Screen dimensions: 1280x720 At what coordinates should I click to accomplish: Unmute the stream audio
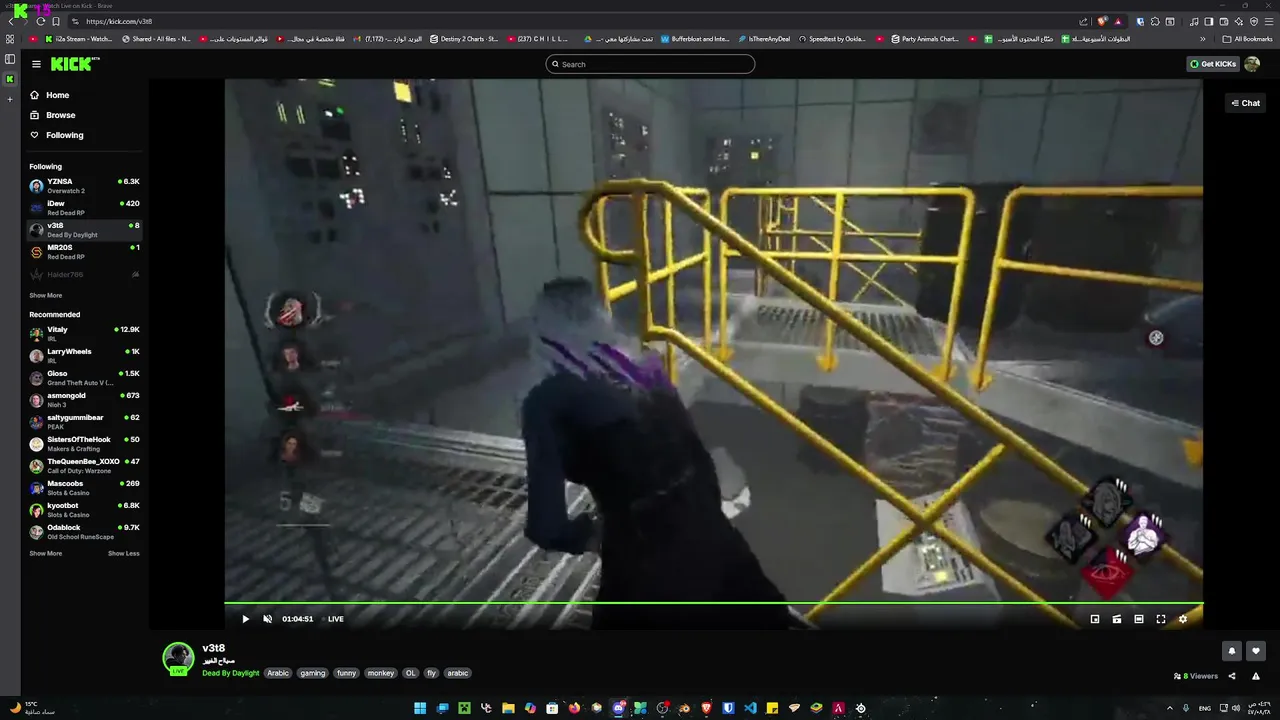coord(267,619)
